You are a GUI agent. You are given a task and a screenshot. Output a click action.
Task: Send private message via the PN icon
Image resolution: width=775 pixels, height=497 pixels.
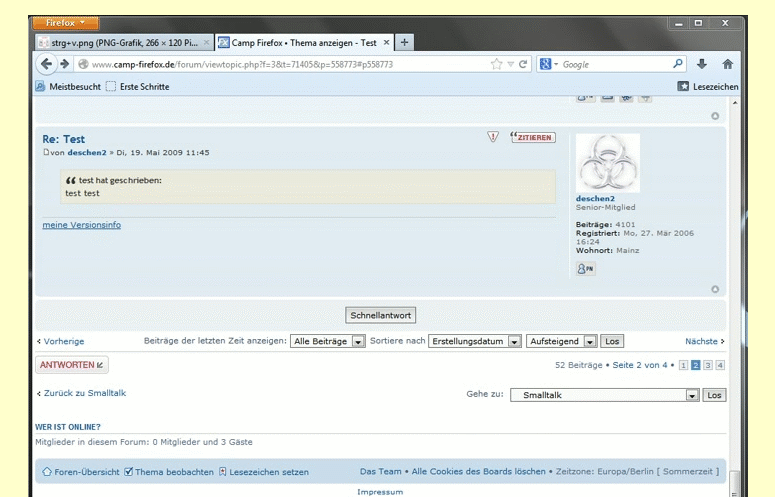click(x=586, y=269)
